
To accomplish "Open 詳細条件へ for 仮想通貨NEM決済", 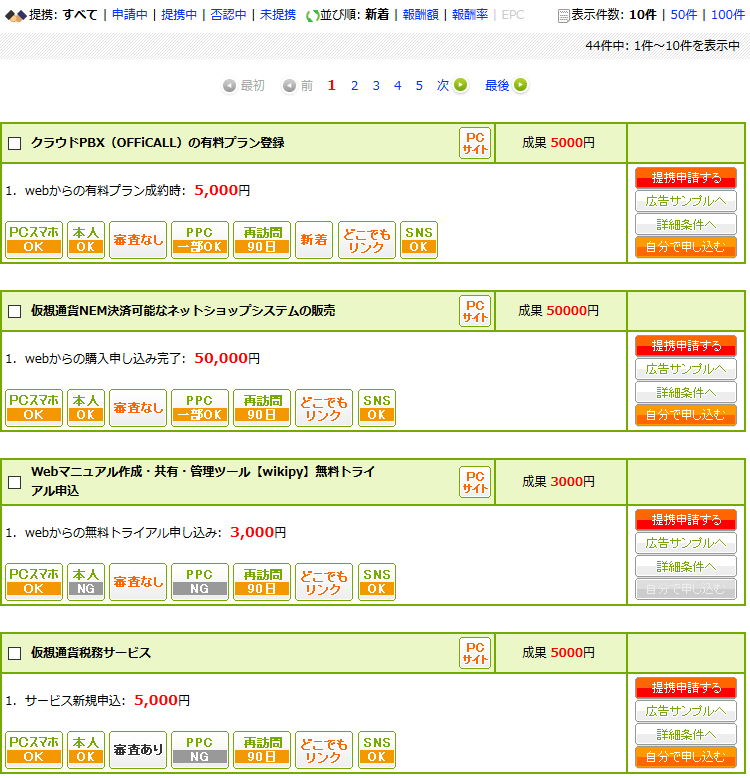I will tap(686, 392).
